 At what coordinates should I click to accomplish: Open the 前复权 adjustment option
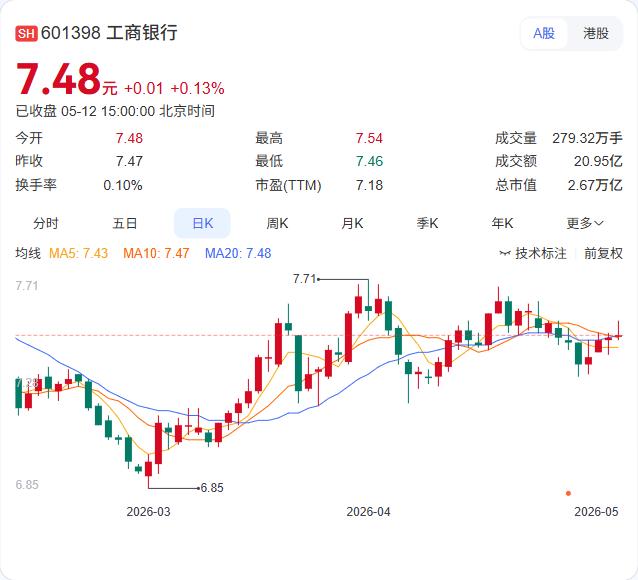coord(603,254)
